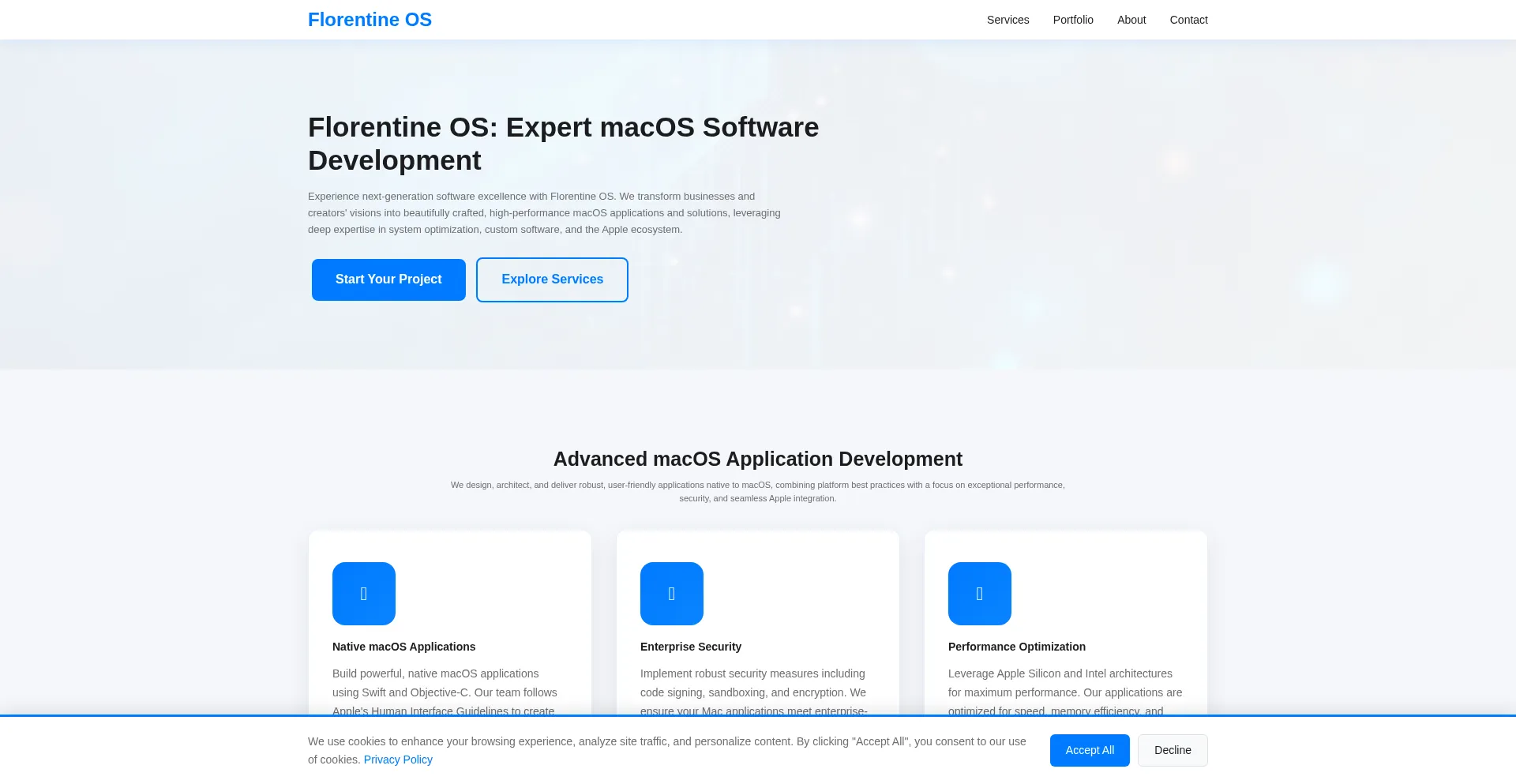Click the Florentine OS logo in the header
The image size is (1516, 784).
coord(370,20)
